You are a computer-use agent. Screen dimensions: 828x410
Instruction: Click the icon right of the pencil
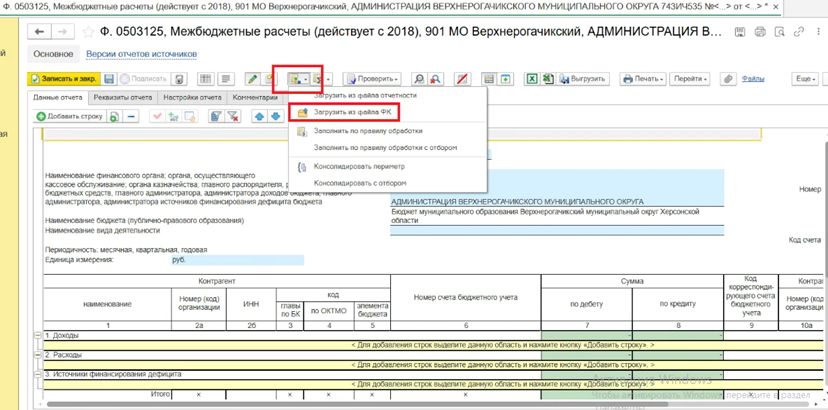pyautogui.click(x=269, y=79)
